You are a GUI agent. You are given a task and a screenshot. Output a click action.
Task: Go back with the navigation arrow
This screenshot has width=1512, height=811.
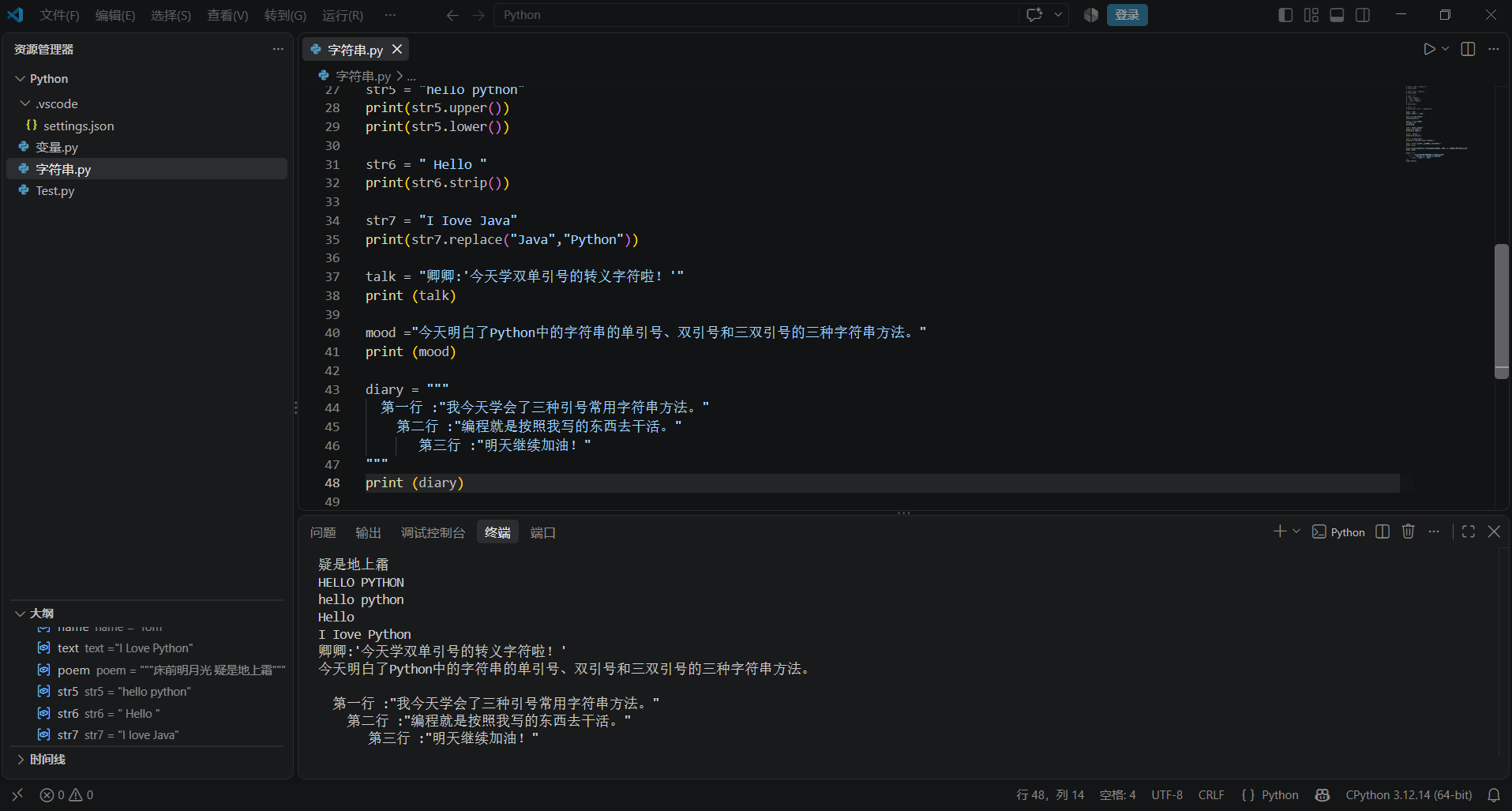[x=452, y=15]
